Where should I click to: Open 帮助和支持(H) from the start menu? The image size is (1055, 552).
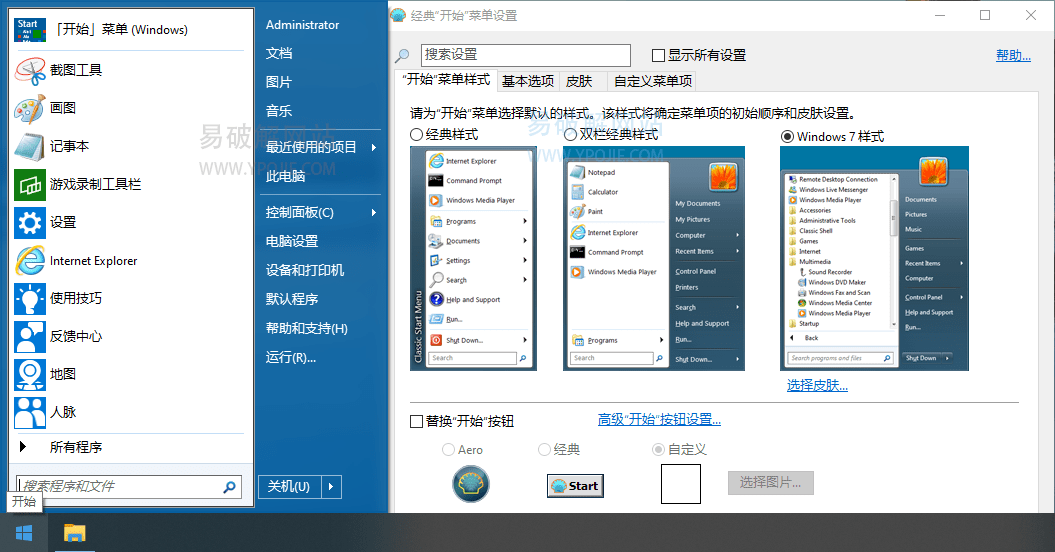307,329
